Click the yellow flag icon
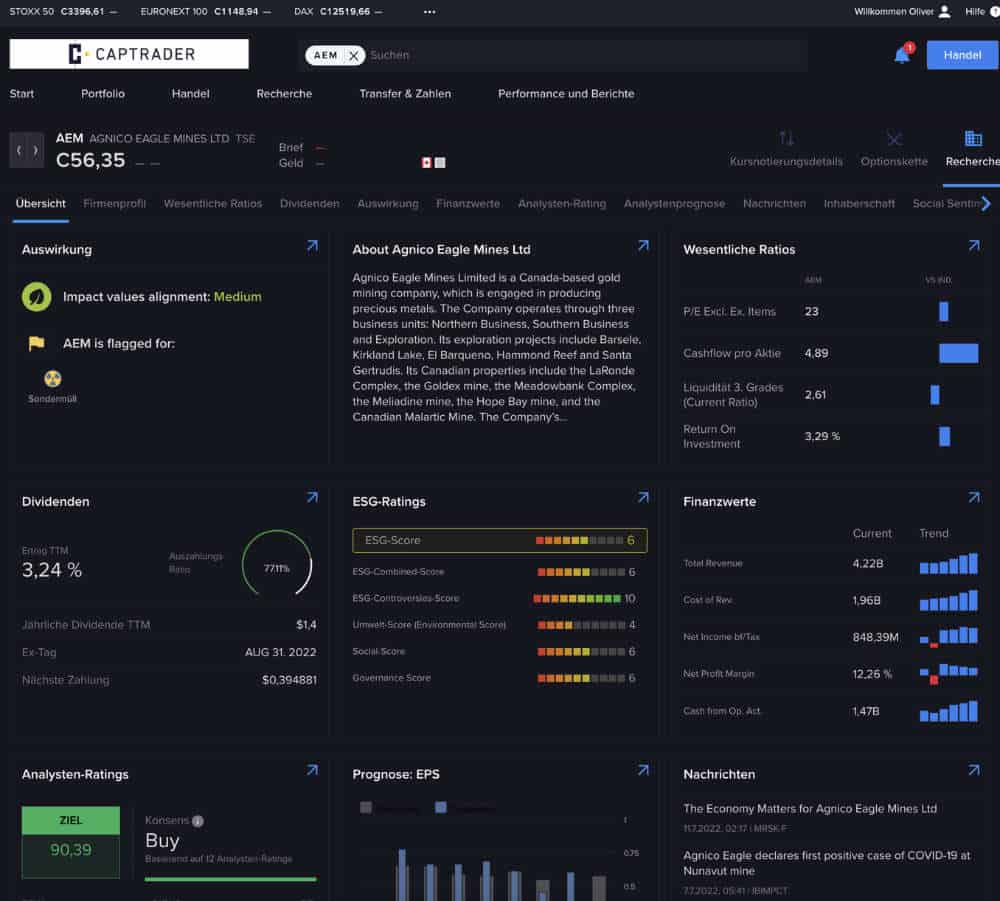This screenshot has height=901, width=1000. pyautogui.click(x=36, y=344)
